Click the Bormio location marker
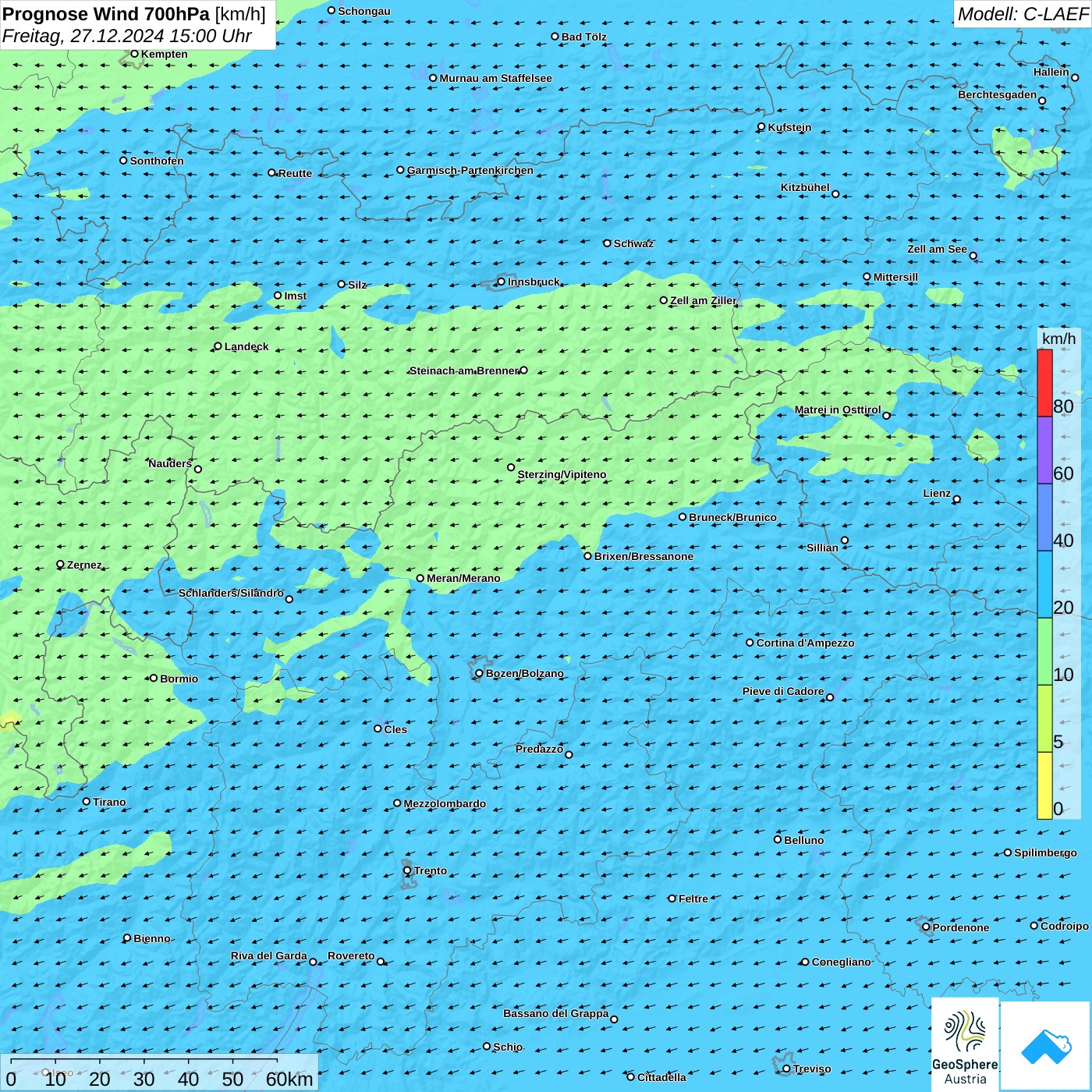 tap(154, 678)
